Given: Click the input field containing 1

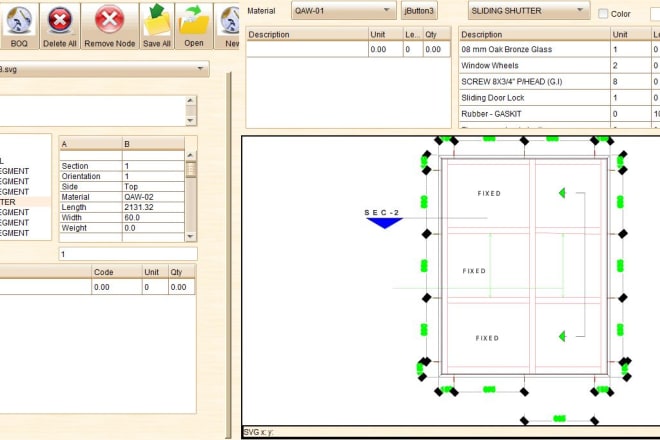Looking at the screenshot, I should point(128,255).
